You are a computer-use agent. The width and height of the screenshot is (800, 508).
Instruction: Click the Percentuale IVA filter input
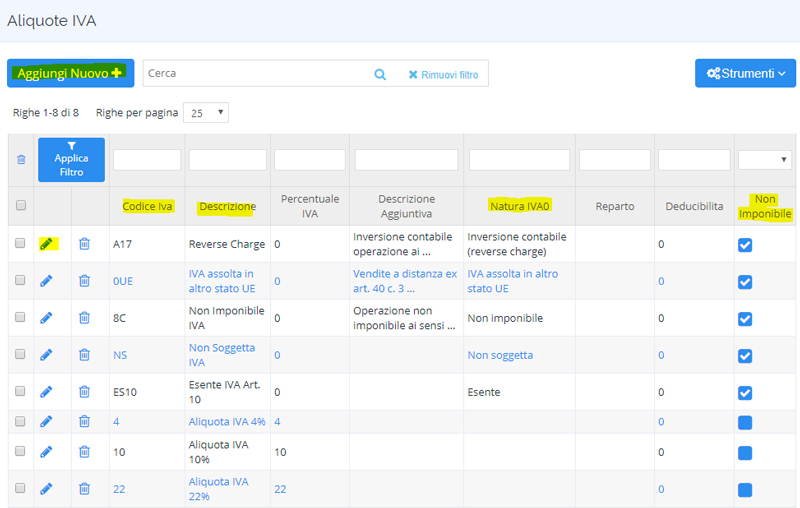click(310, 160)
